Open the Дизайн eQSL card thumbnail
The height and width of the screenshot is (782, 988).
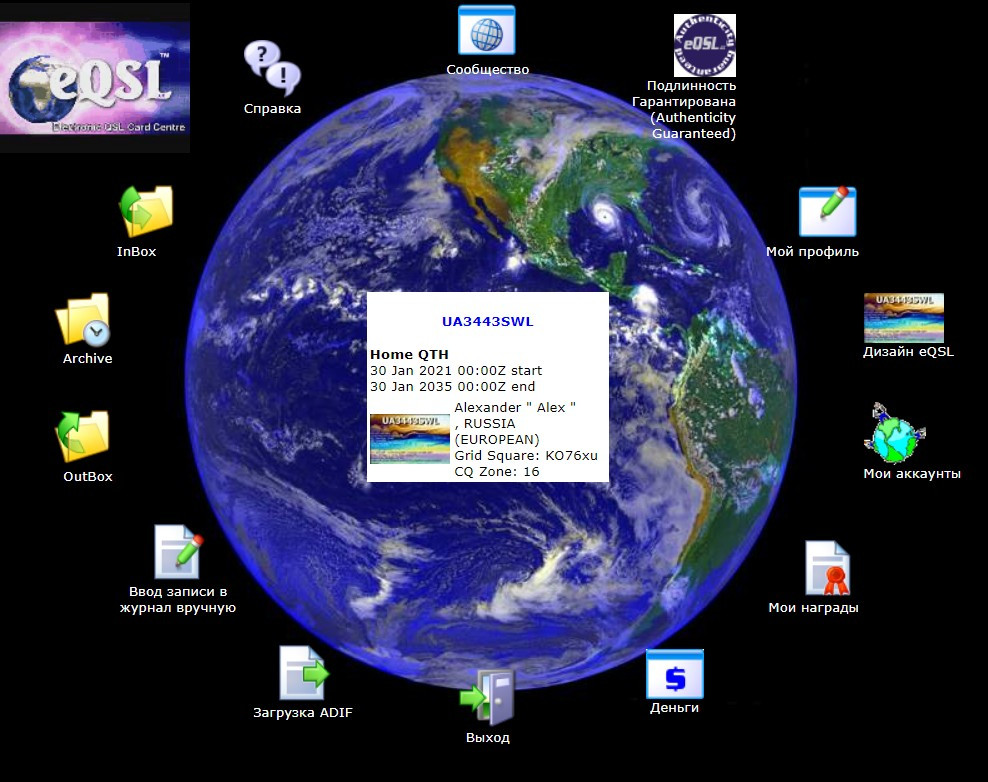[903, 318]
